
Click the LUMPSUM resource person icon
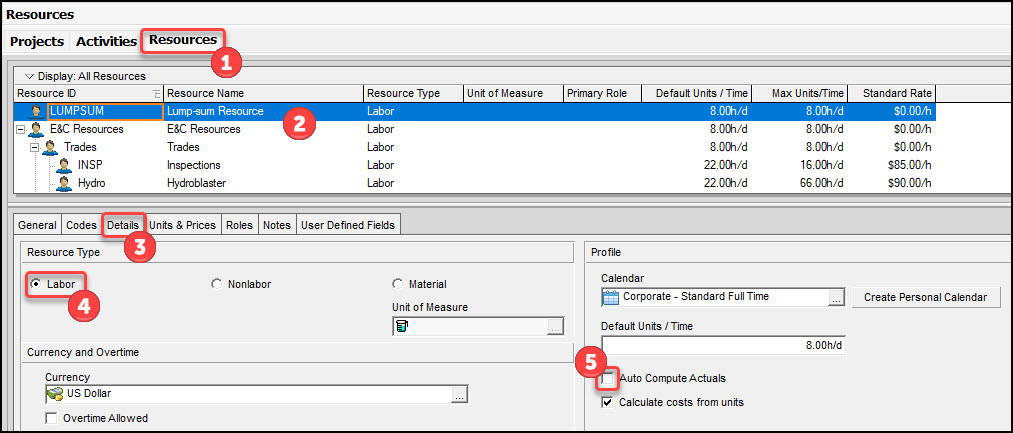[x=36, y=111]
